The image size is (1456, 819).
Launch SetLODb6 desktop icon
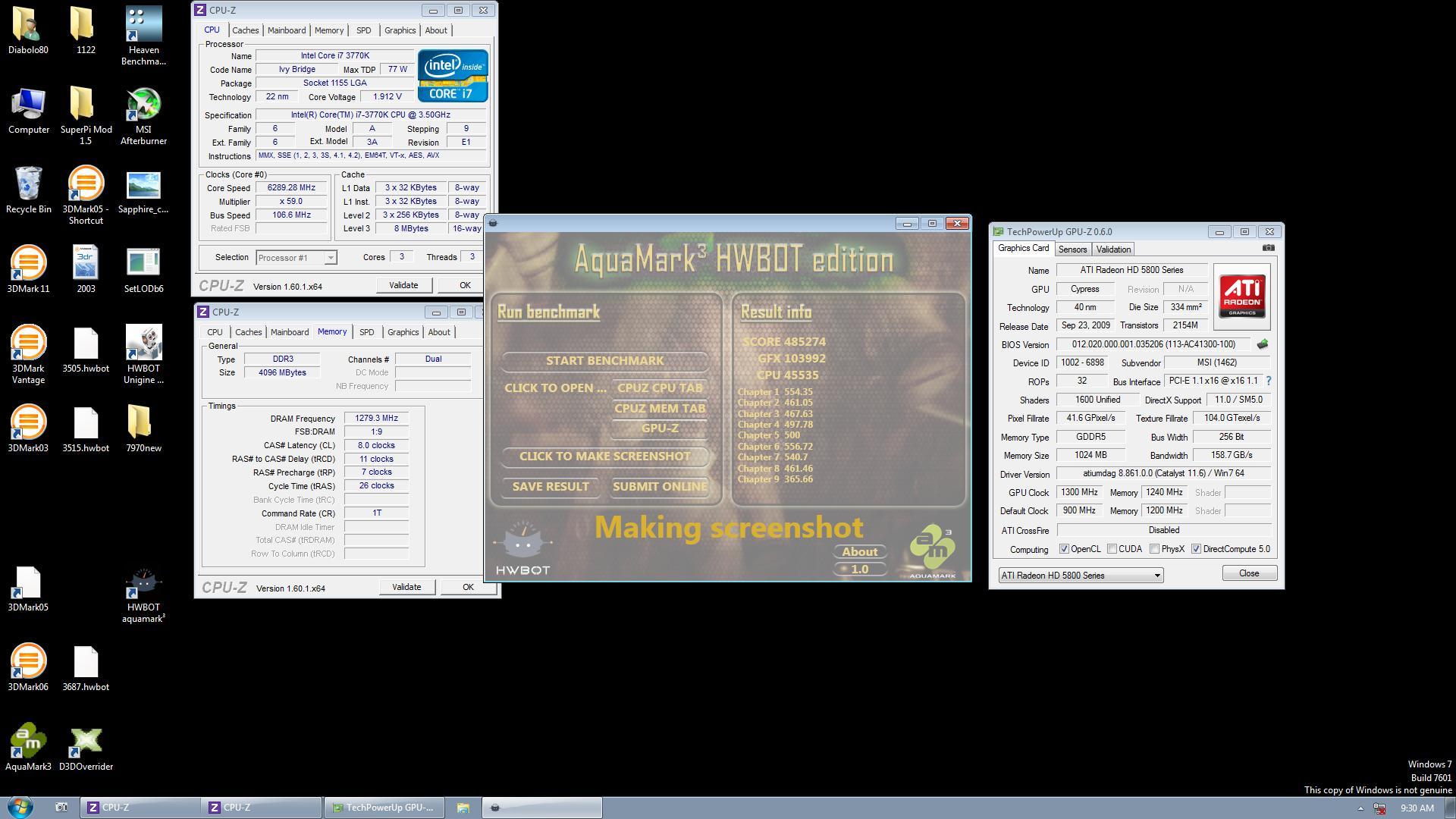click(143, 269)
